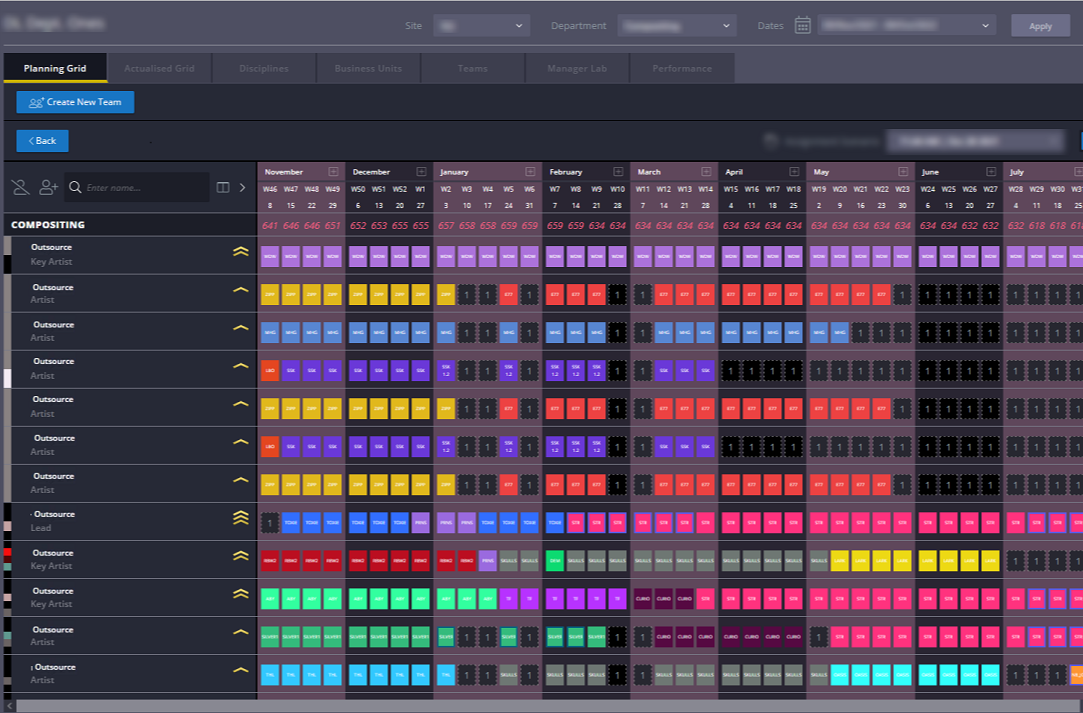Click the COMPOSITING group header

pyautogui.click(x=48, y=225)
